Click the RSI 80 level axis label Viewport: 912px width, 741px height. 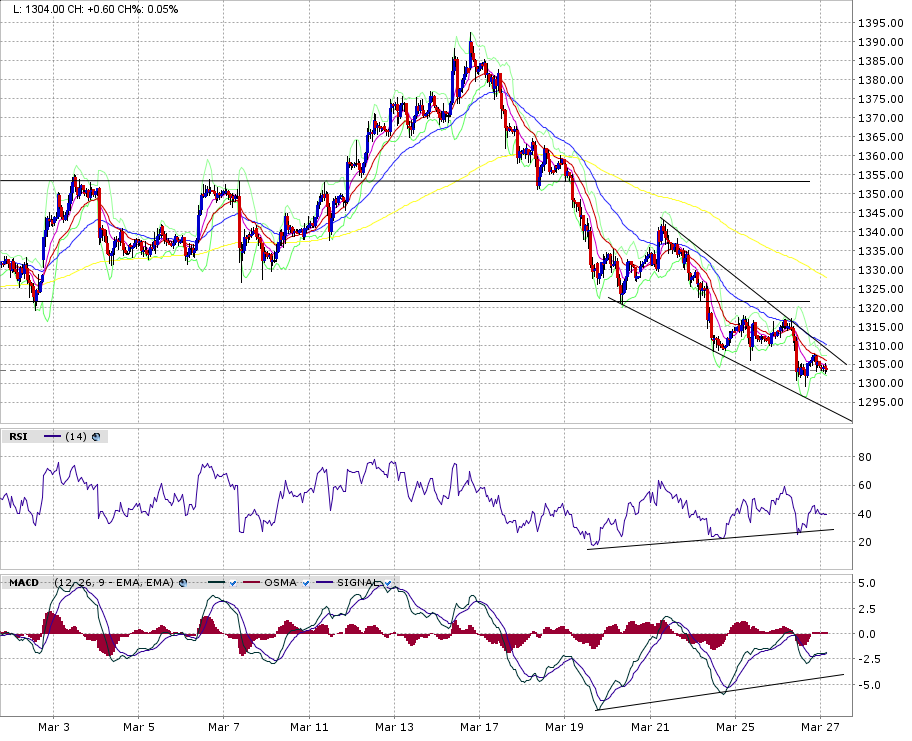(x=865, y=457)
